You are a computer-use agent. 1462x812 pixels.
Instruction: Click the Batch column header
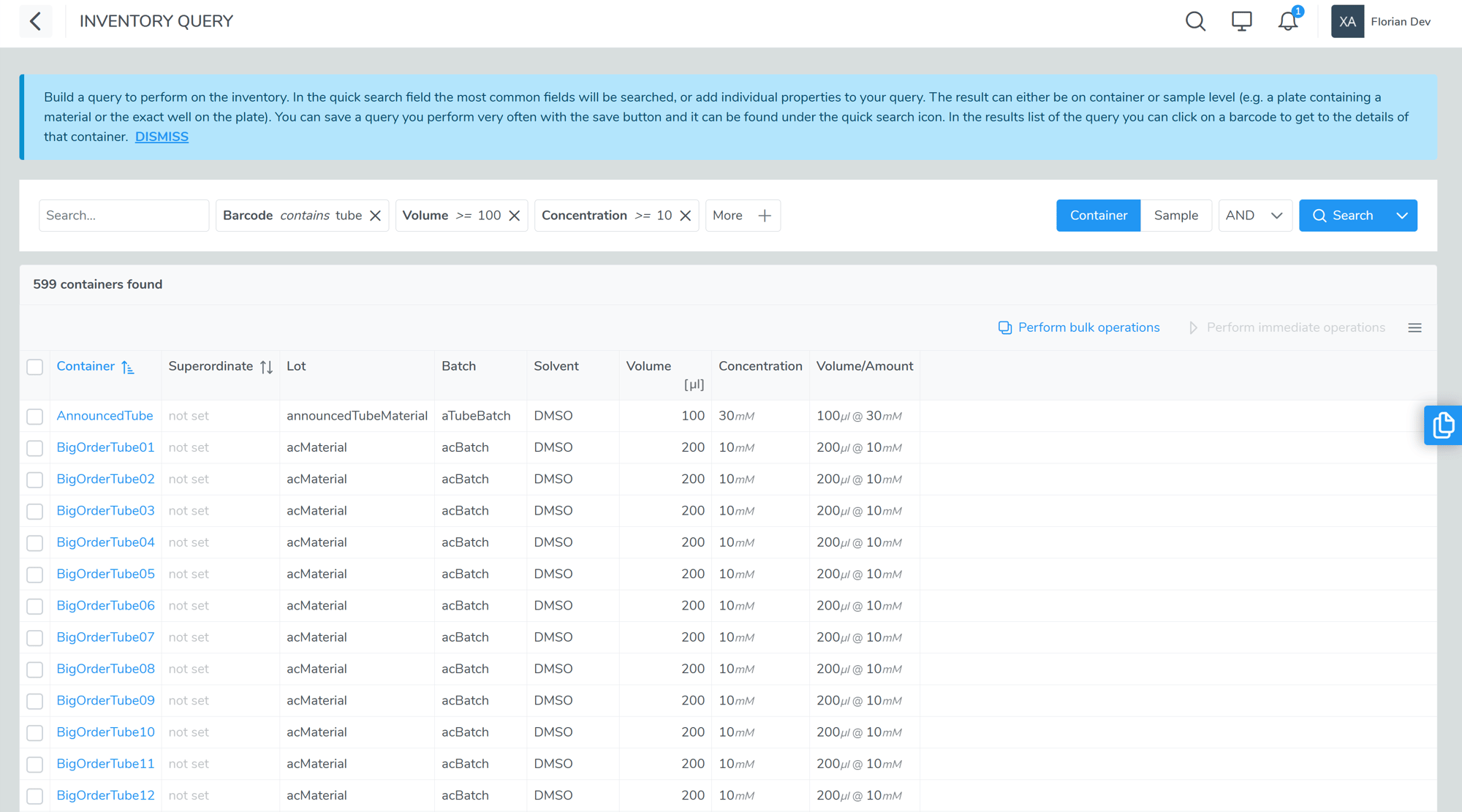click(458, 366)
